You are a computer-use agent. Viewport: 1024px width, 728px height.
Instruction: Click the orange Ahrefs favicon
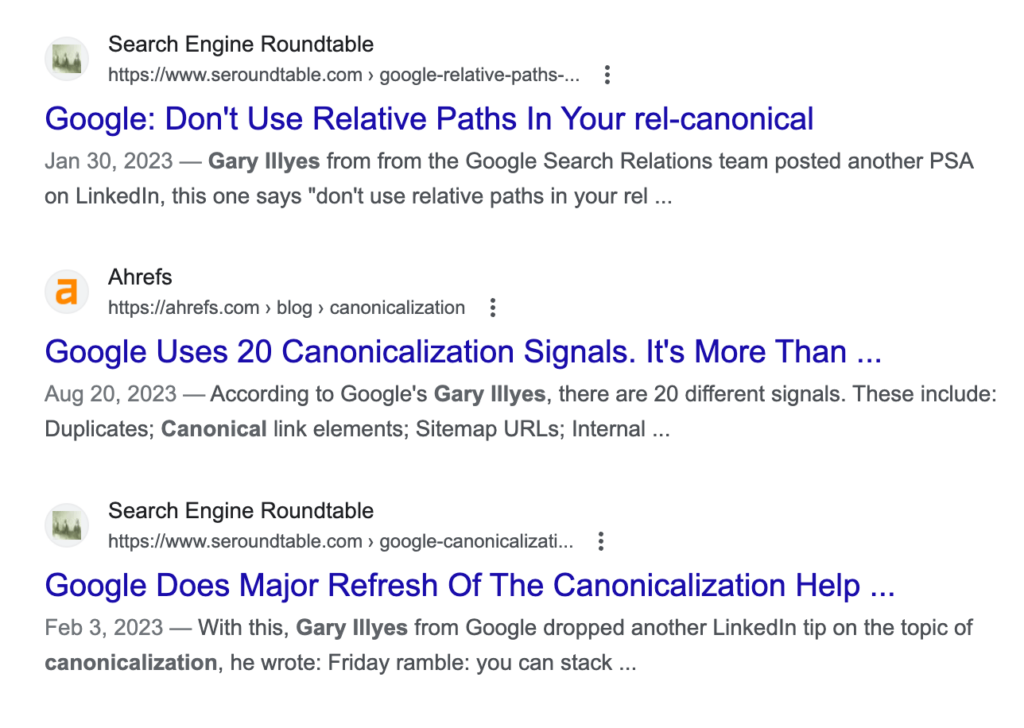[x=67, y=292]
